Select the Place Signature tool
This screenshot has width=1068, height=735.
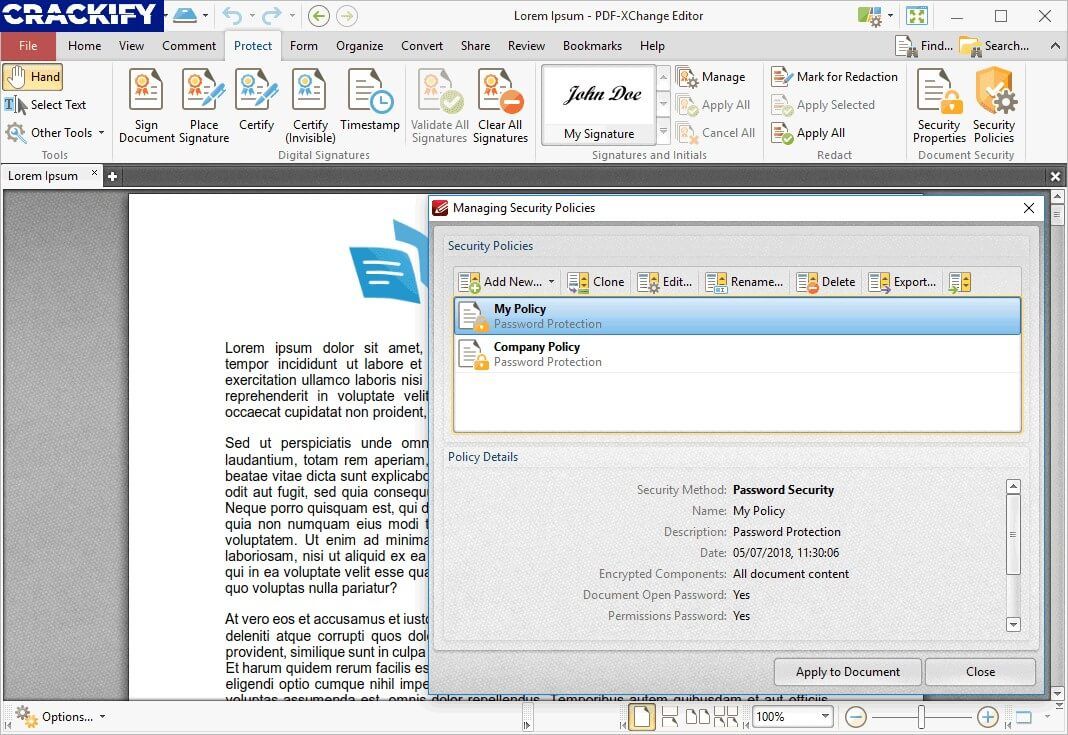[x=204, y=106]
